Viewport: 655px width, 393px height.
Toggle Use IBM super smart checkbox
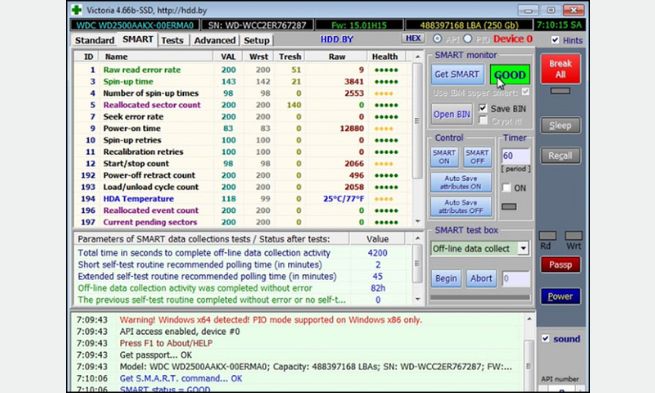525,92
